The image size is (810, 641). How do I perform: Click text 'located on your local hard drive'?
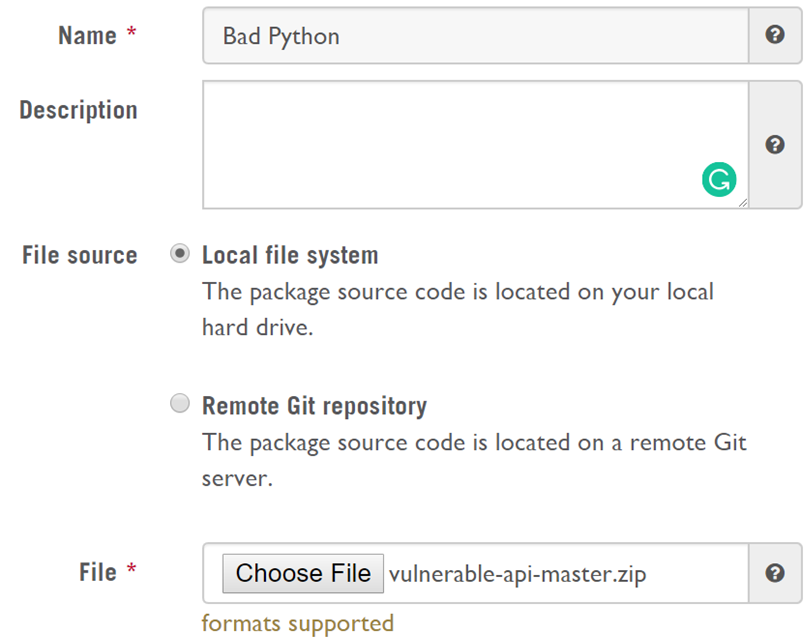point(458,309)
